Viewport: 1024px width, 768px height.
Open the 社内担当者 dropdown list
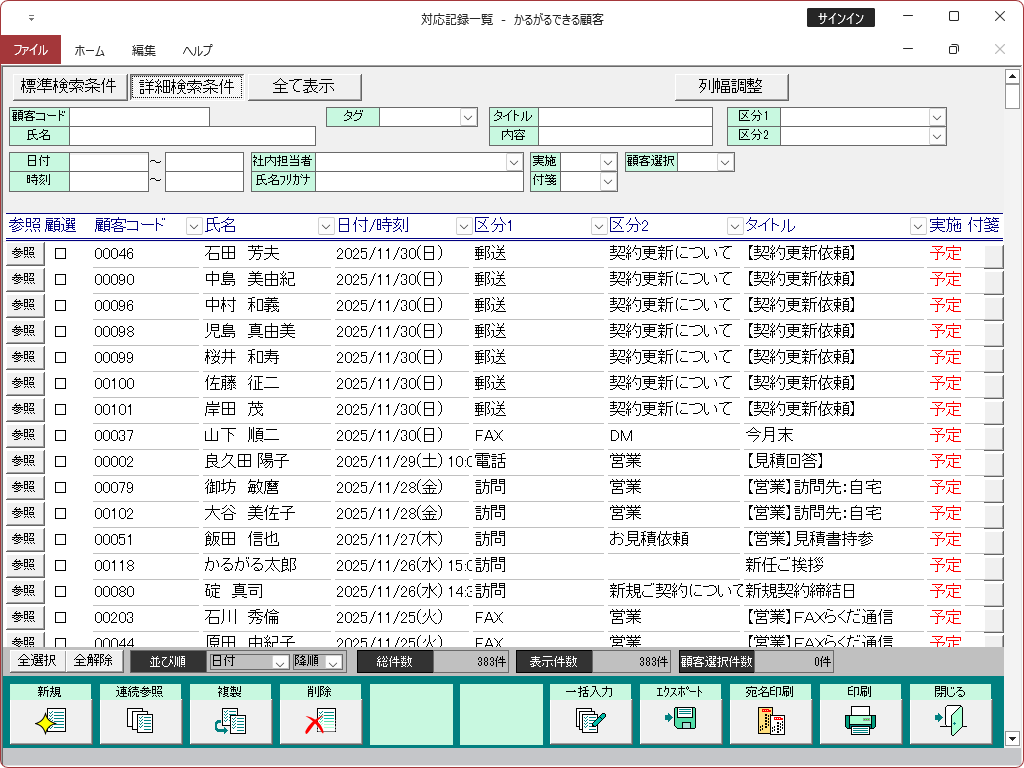[514, 162]
